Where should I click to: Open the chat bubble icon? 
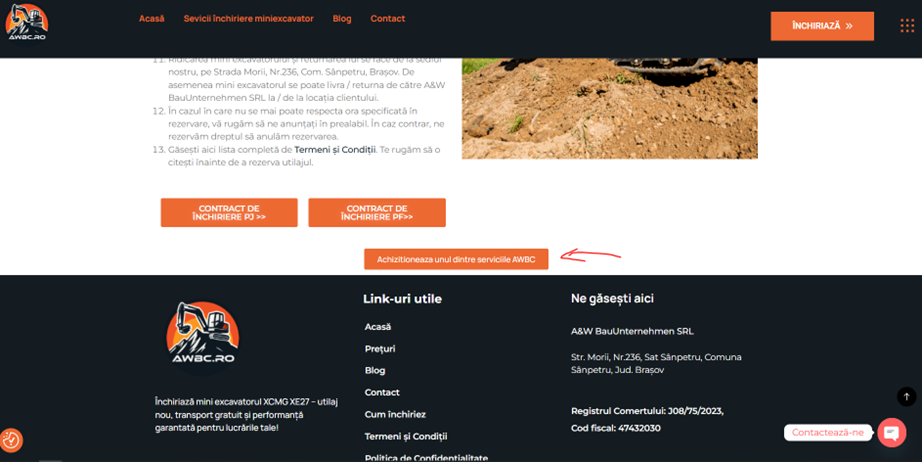click(891, 433)
